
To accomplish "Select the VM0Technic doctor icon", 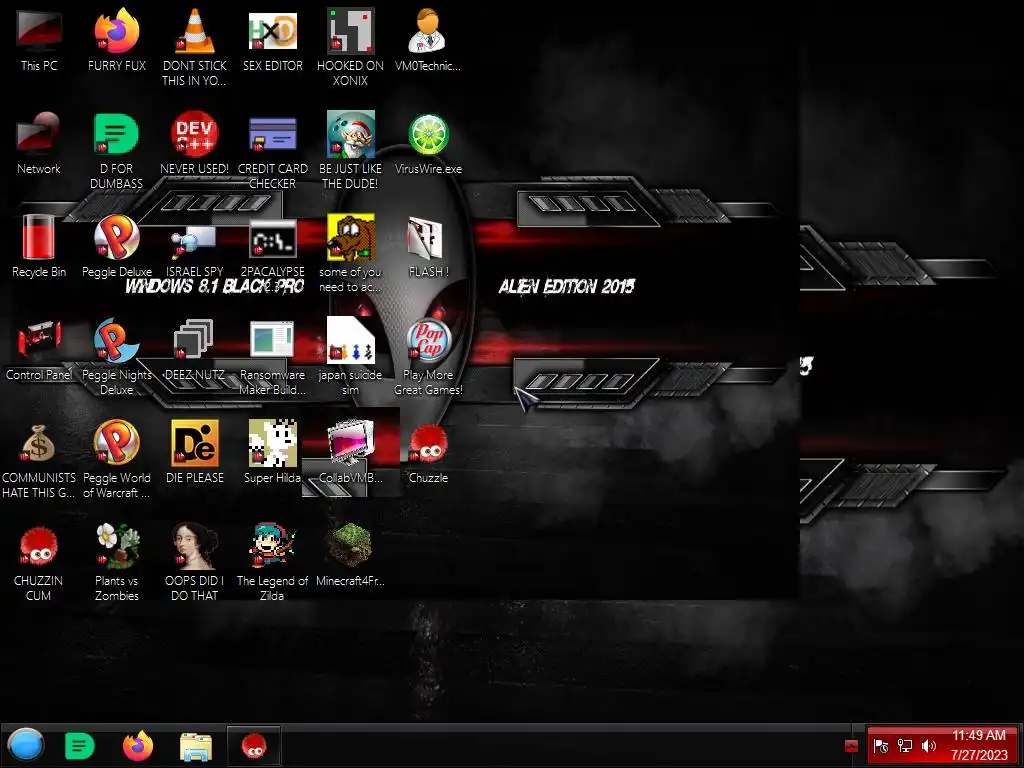I will (x=428, y=40).
